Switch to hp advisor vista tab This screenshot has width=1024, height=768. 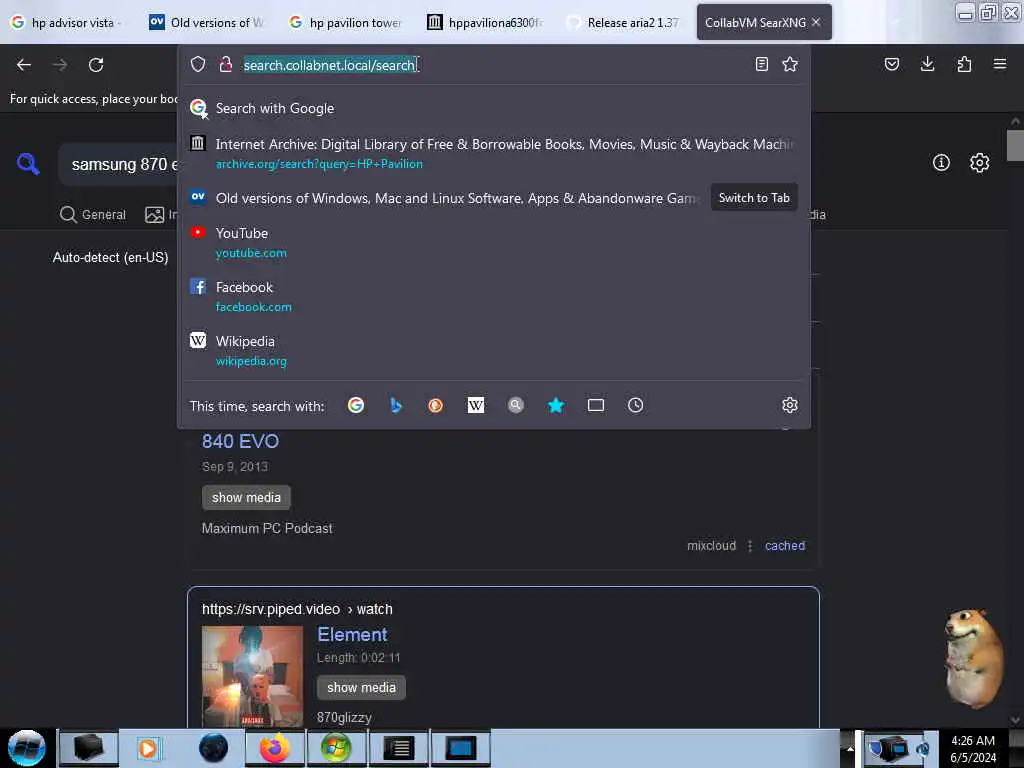tap(68, 22)
